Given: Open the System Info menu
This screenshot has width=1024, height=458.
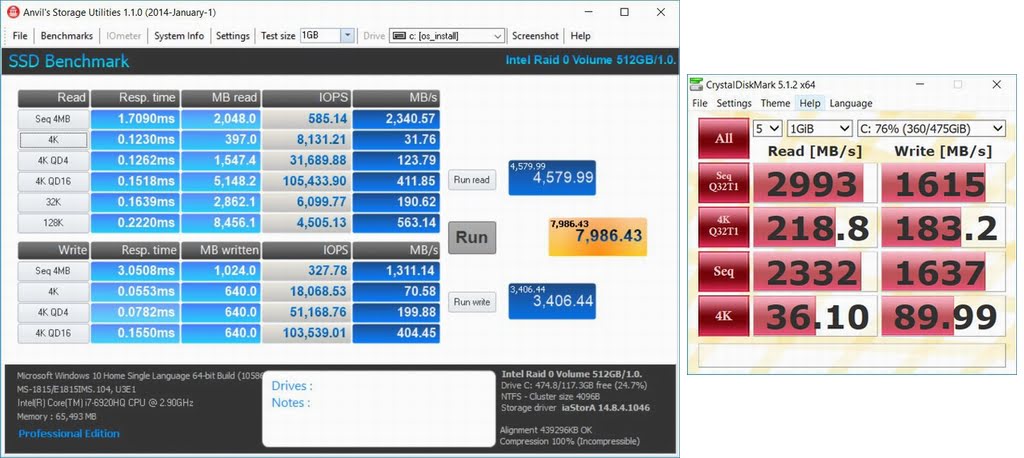Looking at the screenshot, I should (x=179, y=36).
